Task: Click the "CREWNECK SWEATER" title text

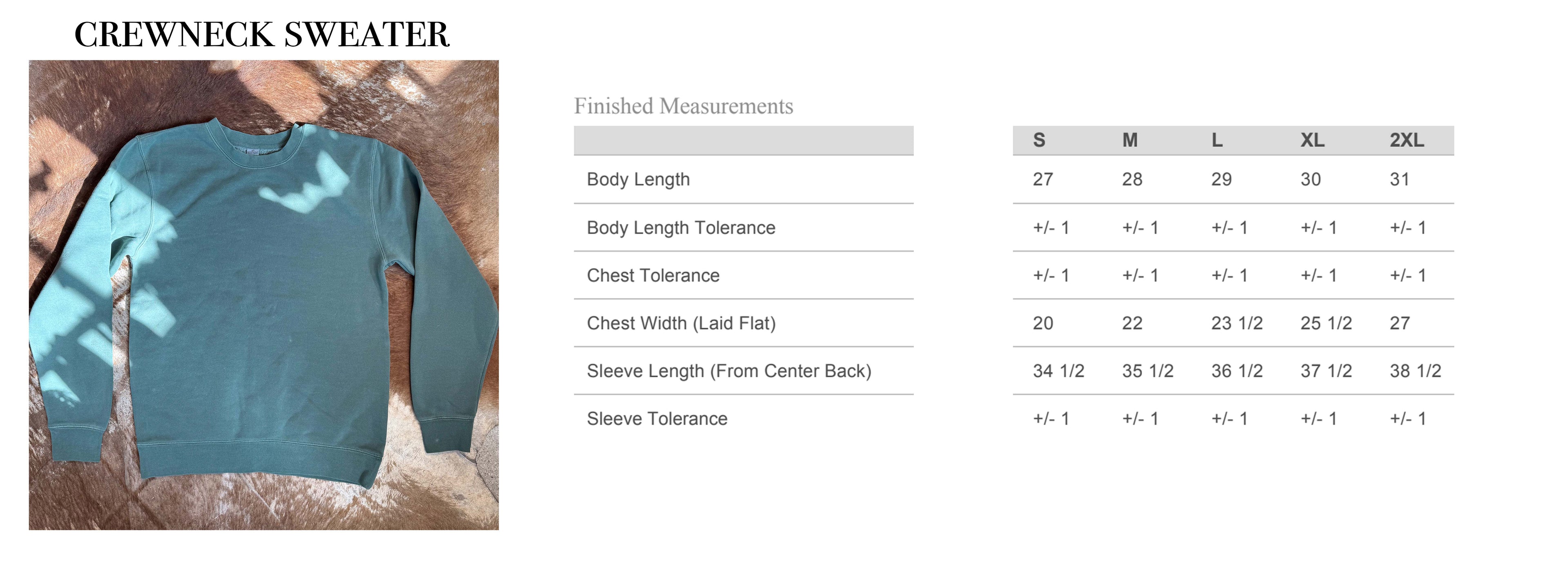Action: [x=262, y=35]
